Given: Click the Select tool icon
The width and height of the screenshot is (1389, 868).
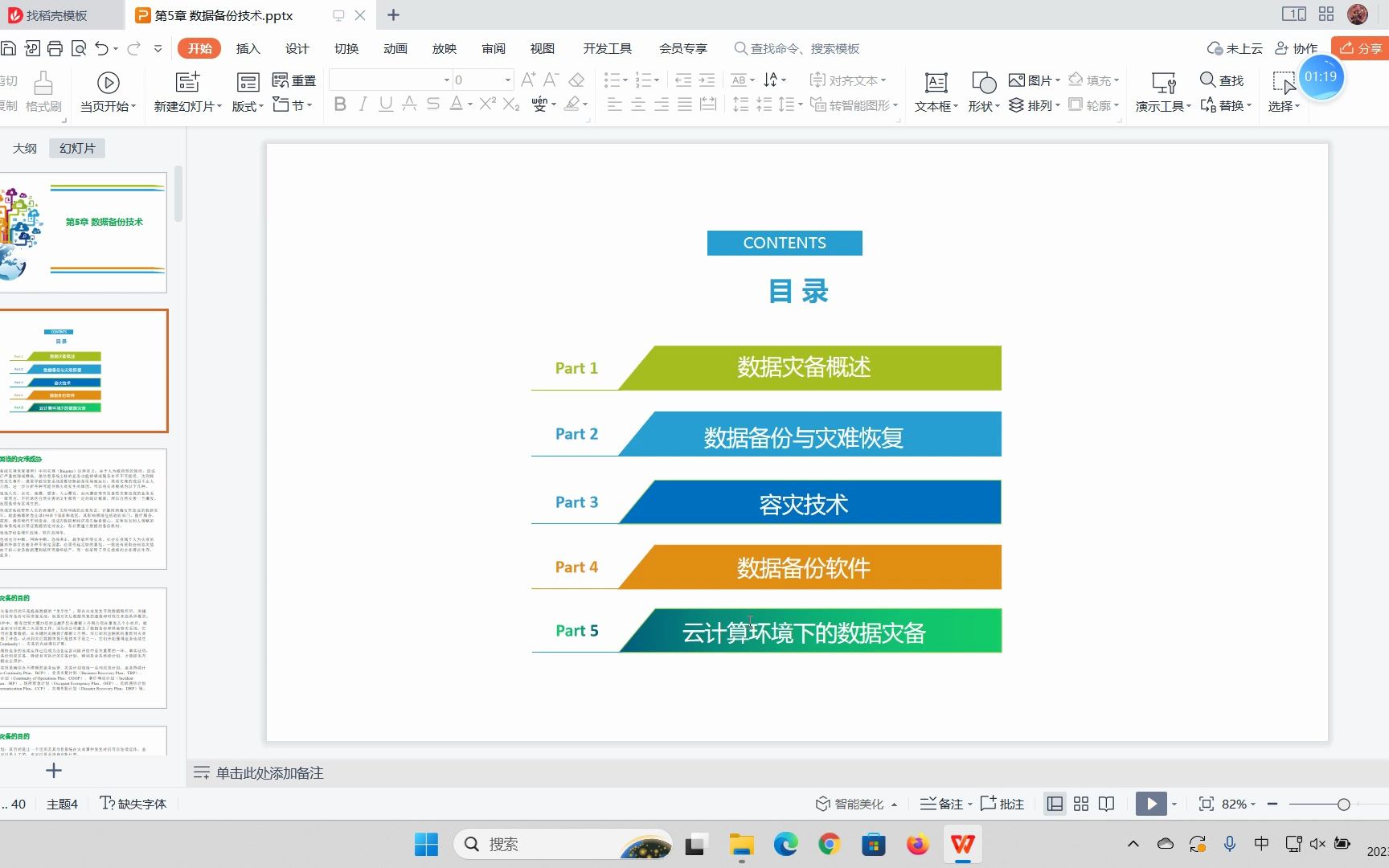Looking at the screenshot, I should 1284,82.
